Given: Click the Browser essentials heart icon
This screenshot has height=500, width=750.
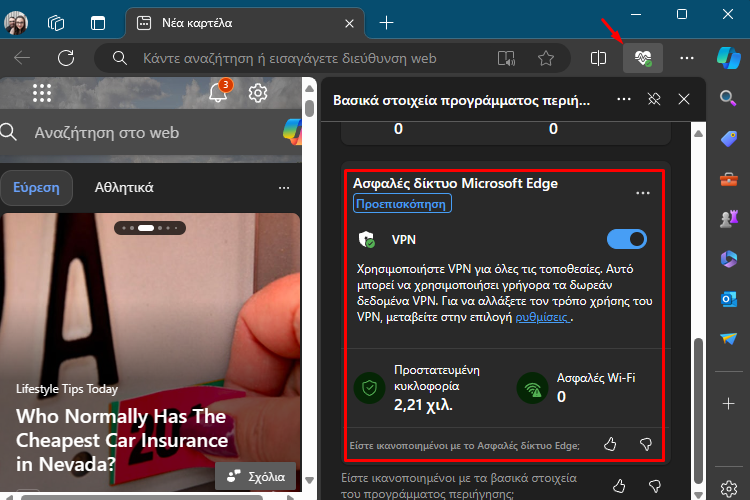Looking at the screenshot, I should [x=643, y=58].
